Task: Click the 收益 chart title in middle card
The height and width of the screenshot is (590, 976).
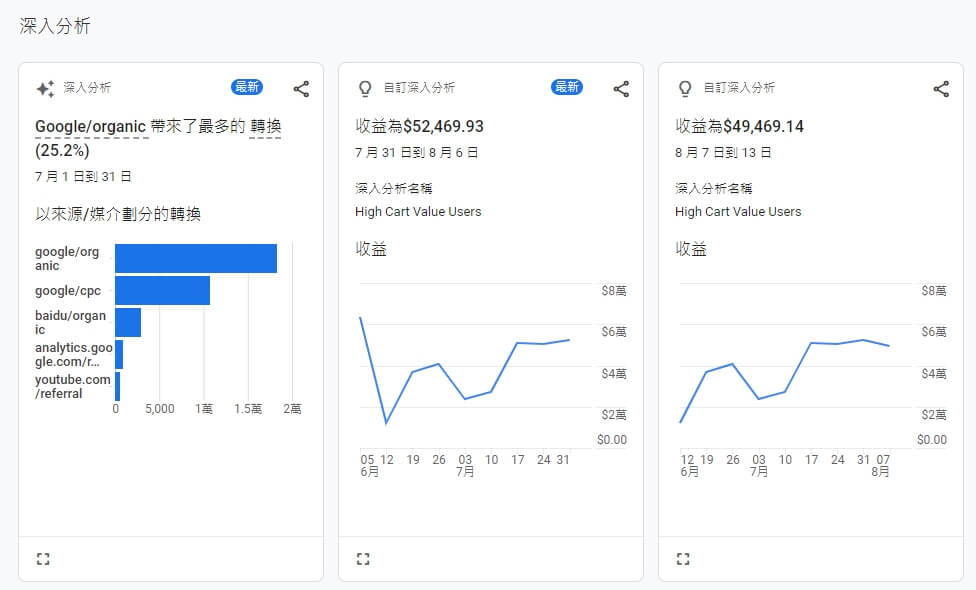Action: point(371,249)
